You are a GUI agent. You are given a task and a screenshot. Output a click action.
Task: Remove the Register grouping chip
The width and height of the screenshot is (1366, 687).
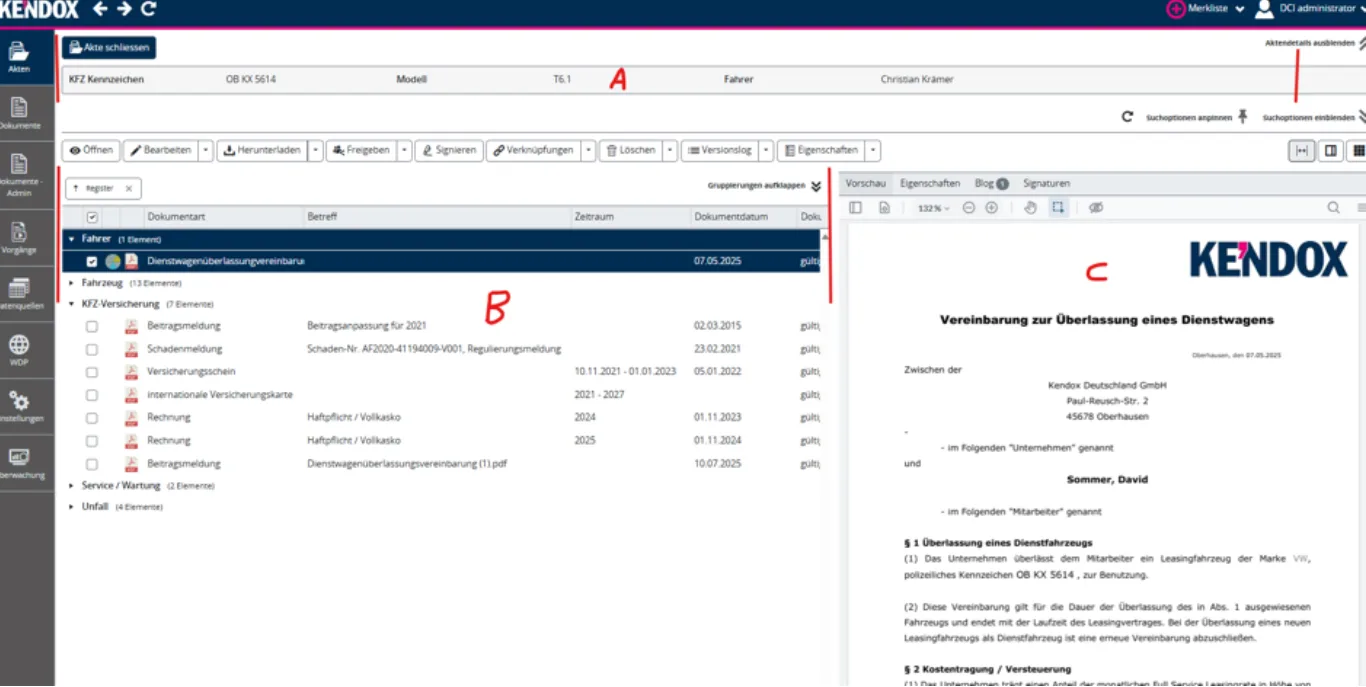(x=128, y=188)
